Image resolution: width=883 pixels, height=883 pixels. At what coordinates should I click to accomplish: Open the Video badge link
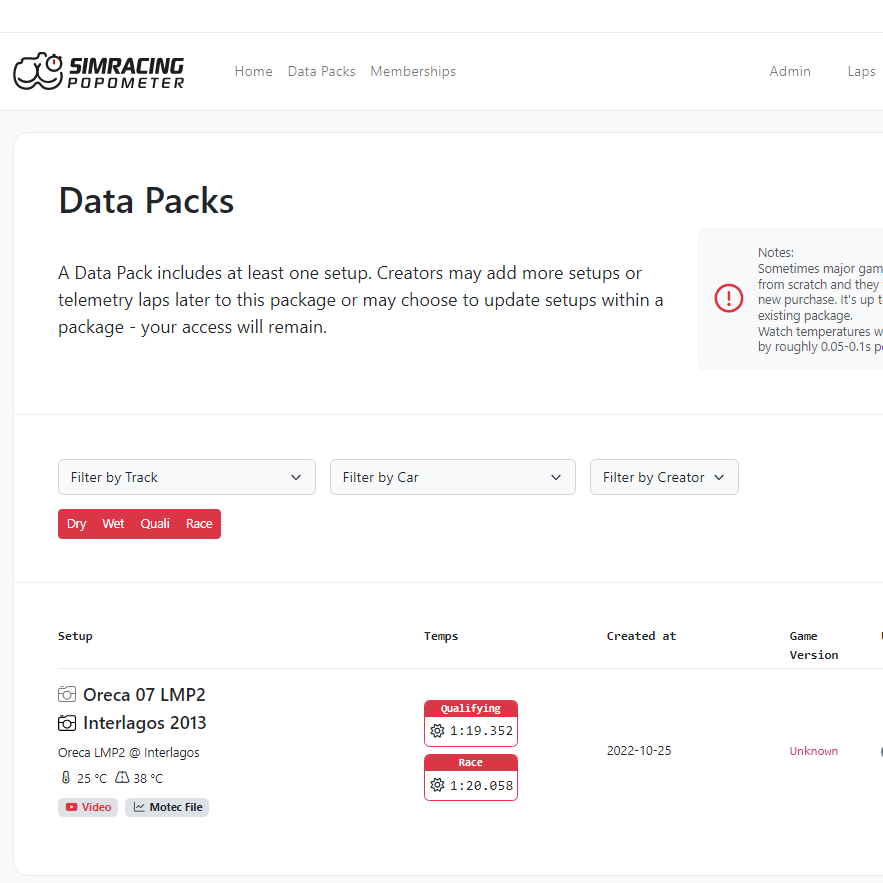(x=88, y=807)
